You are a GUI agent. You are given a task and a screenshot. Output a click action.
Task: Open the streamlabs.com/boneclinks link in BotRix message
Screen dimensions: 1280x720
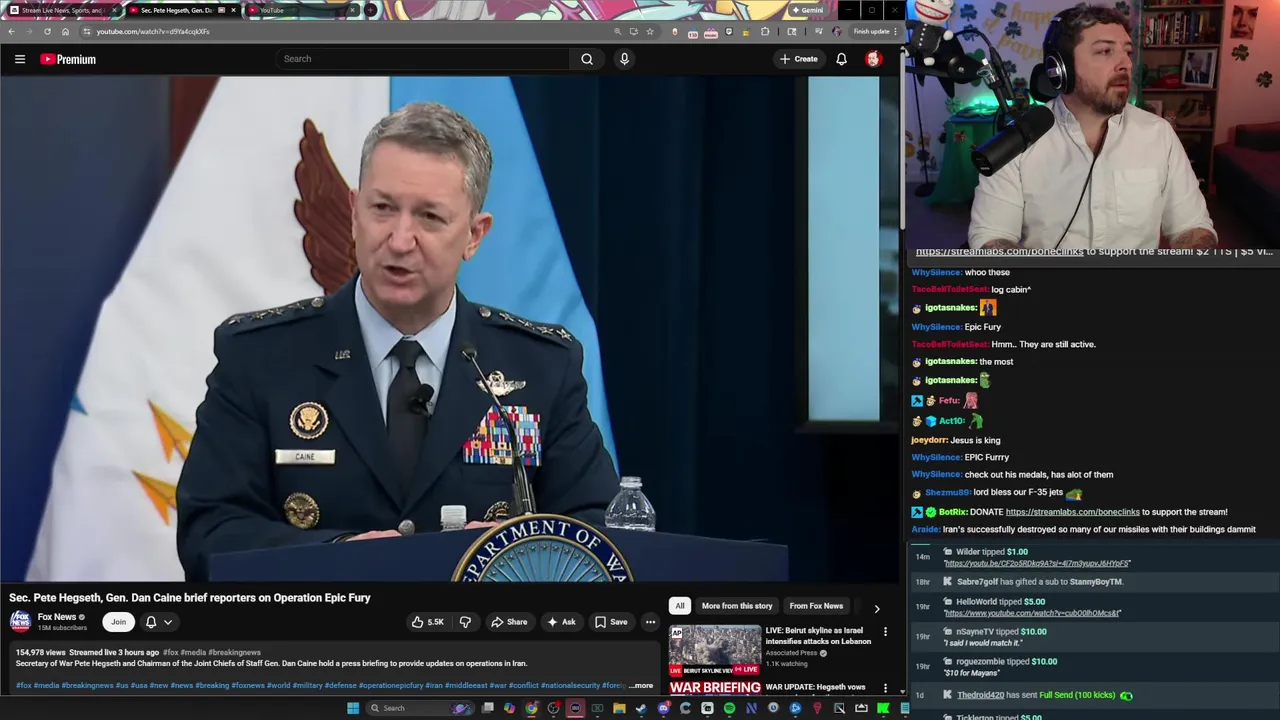pos(1072,512)
